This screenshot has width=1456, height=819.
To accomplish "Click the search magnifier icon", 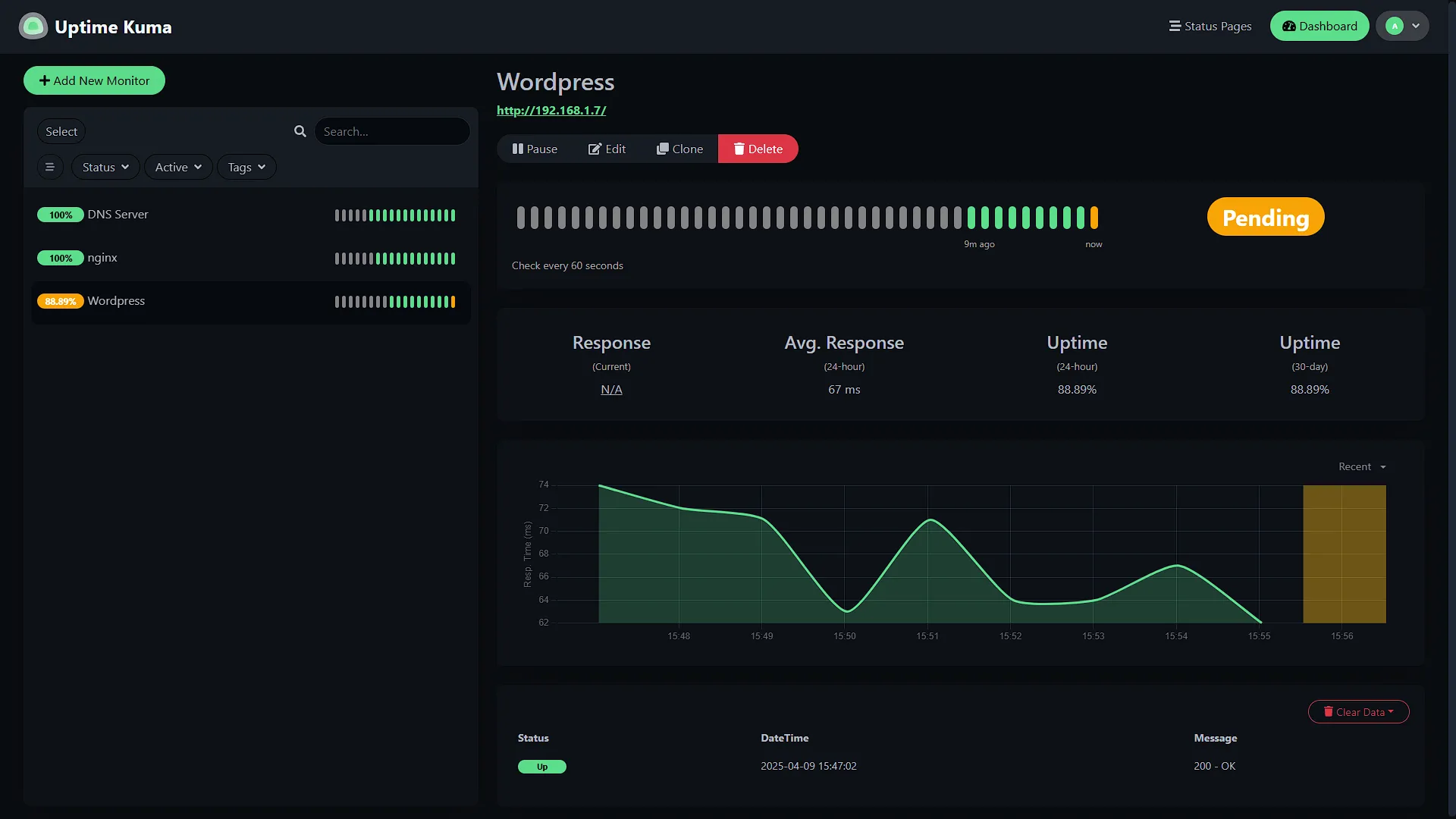I will pyautogui.click(x=300, y=131).
